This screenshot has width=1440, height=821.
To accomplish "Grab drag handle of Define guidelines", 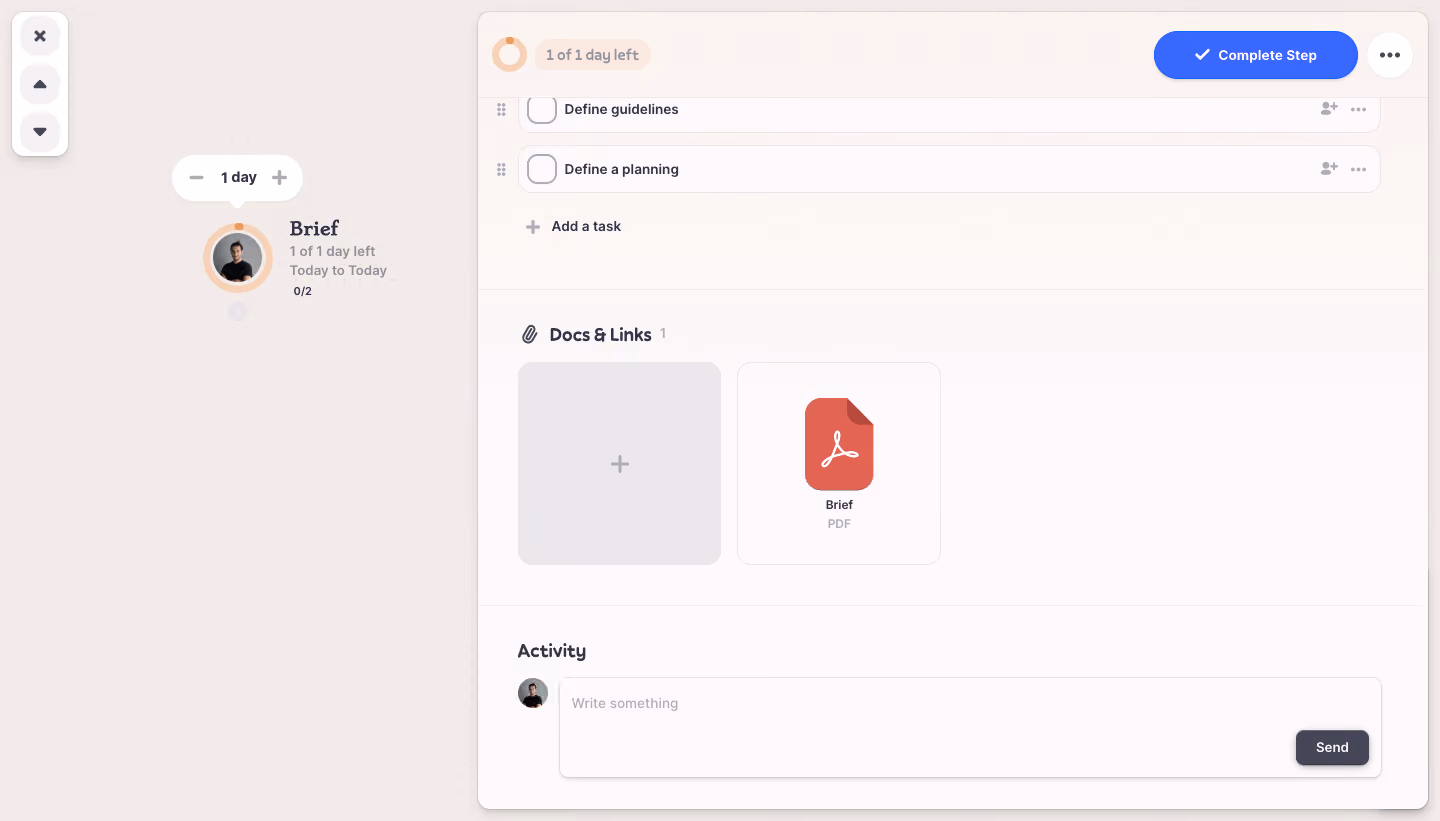I will pos(502,109).
